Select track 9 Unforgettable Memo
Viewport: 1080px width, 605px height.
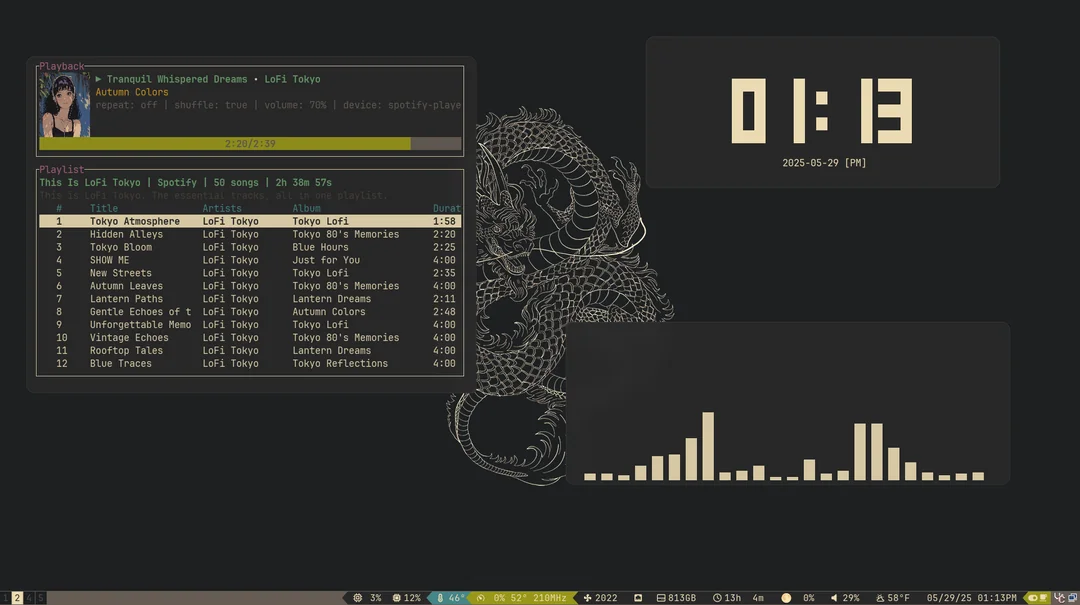click(250, 325)
